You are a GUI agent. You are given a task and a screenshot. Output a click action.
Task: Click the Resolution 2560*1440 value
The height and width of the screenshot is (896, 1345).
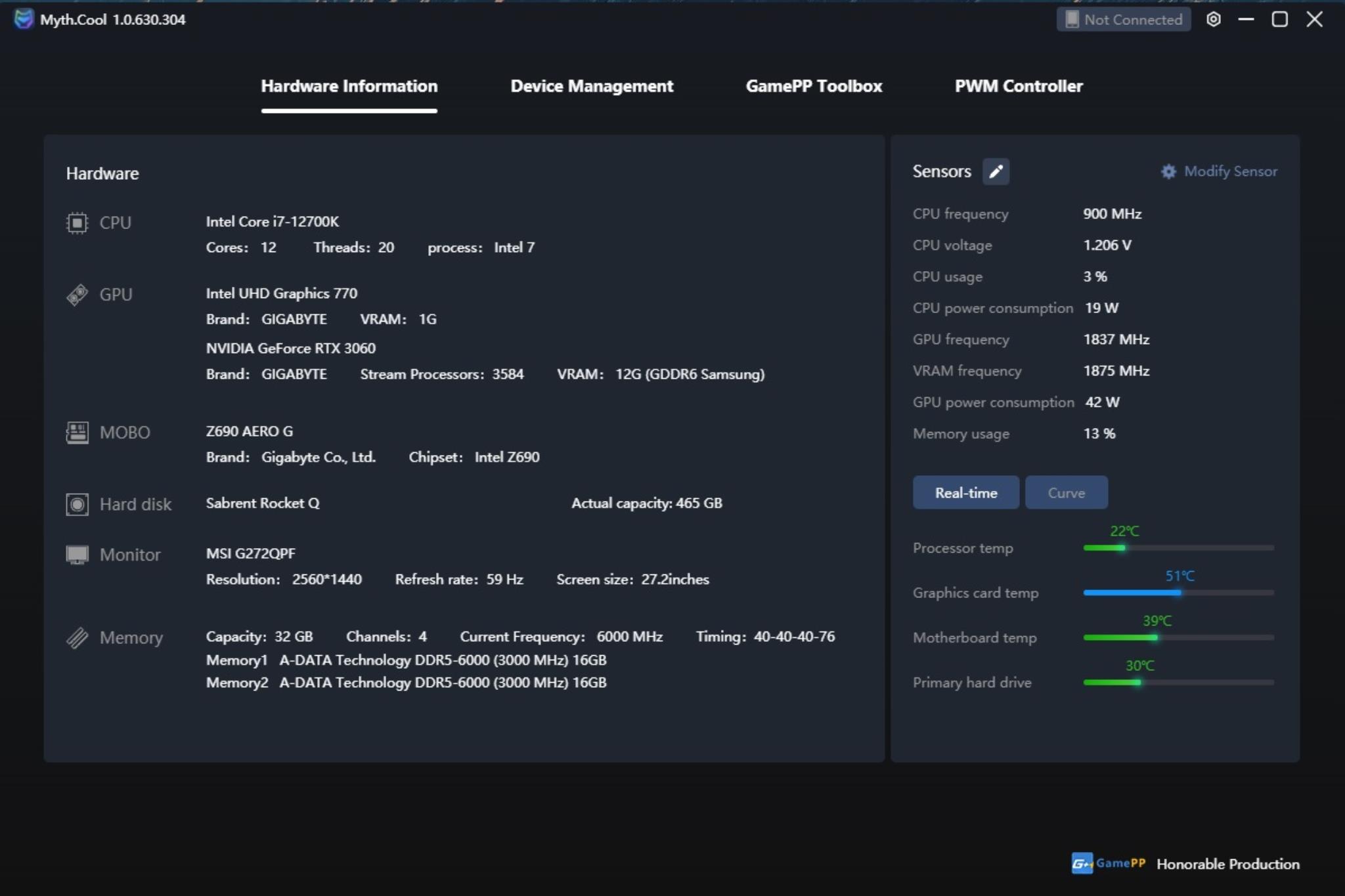(327, 580)
